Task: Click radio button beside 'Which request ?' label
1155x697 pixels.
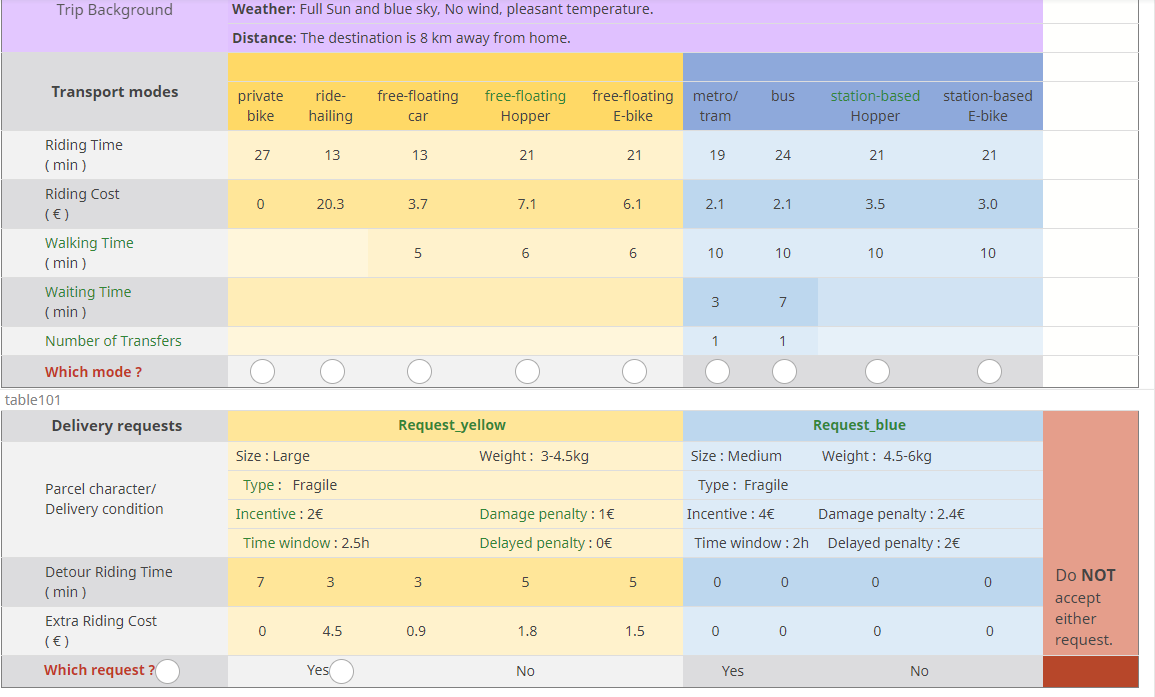Action: coord(168,671)
